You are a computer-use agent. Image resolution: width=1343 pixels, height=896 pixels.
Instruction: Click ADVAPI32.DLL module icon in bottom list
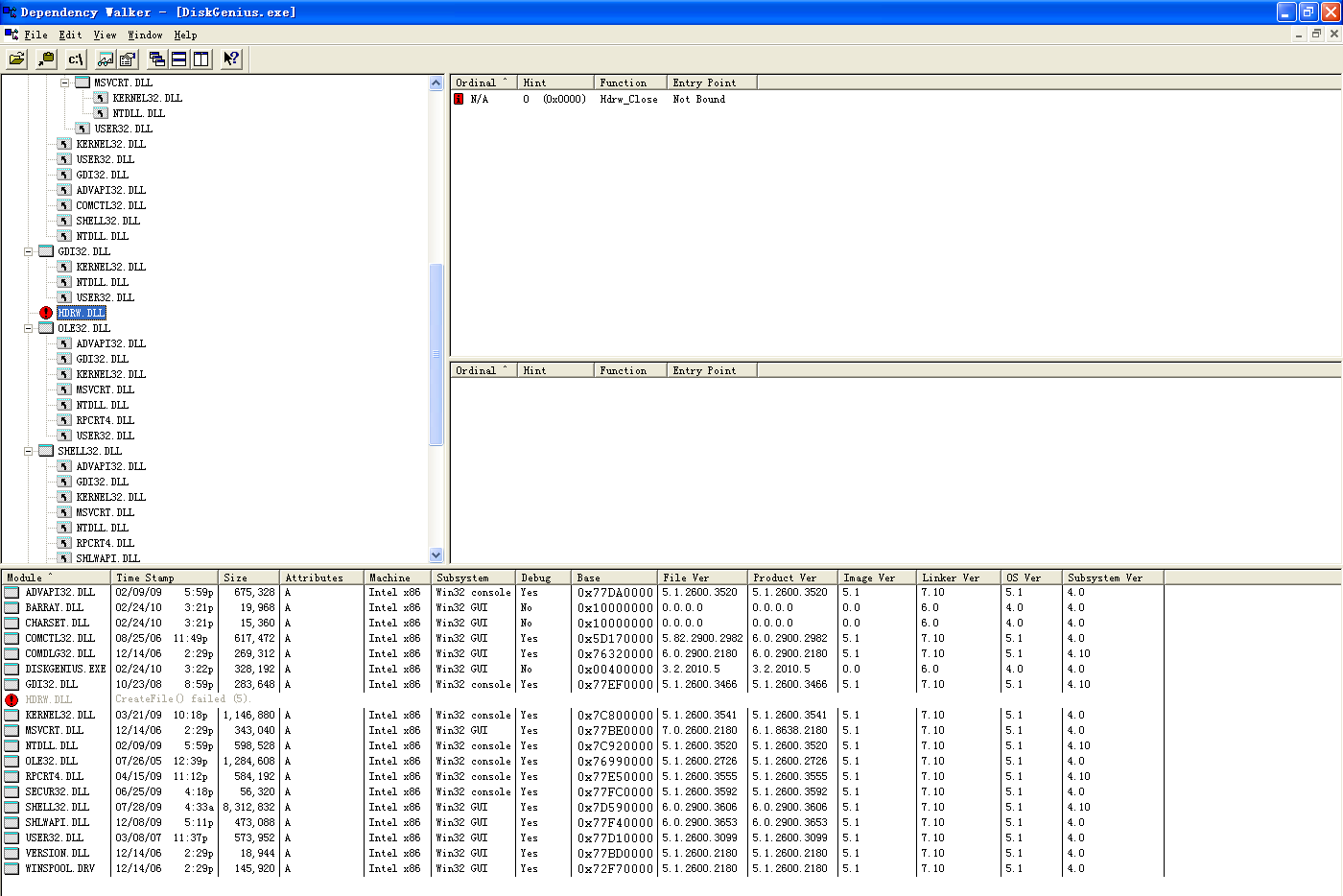[x=12, y=592]
